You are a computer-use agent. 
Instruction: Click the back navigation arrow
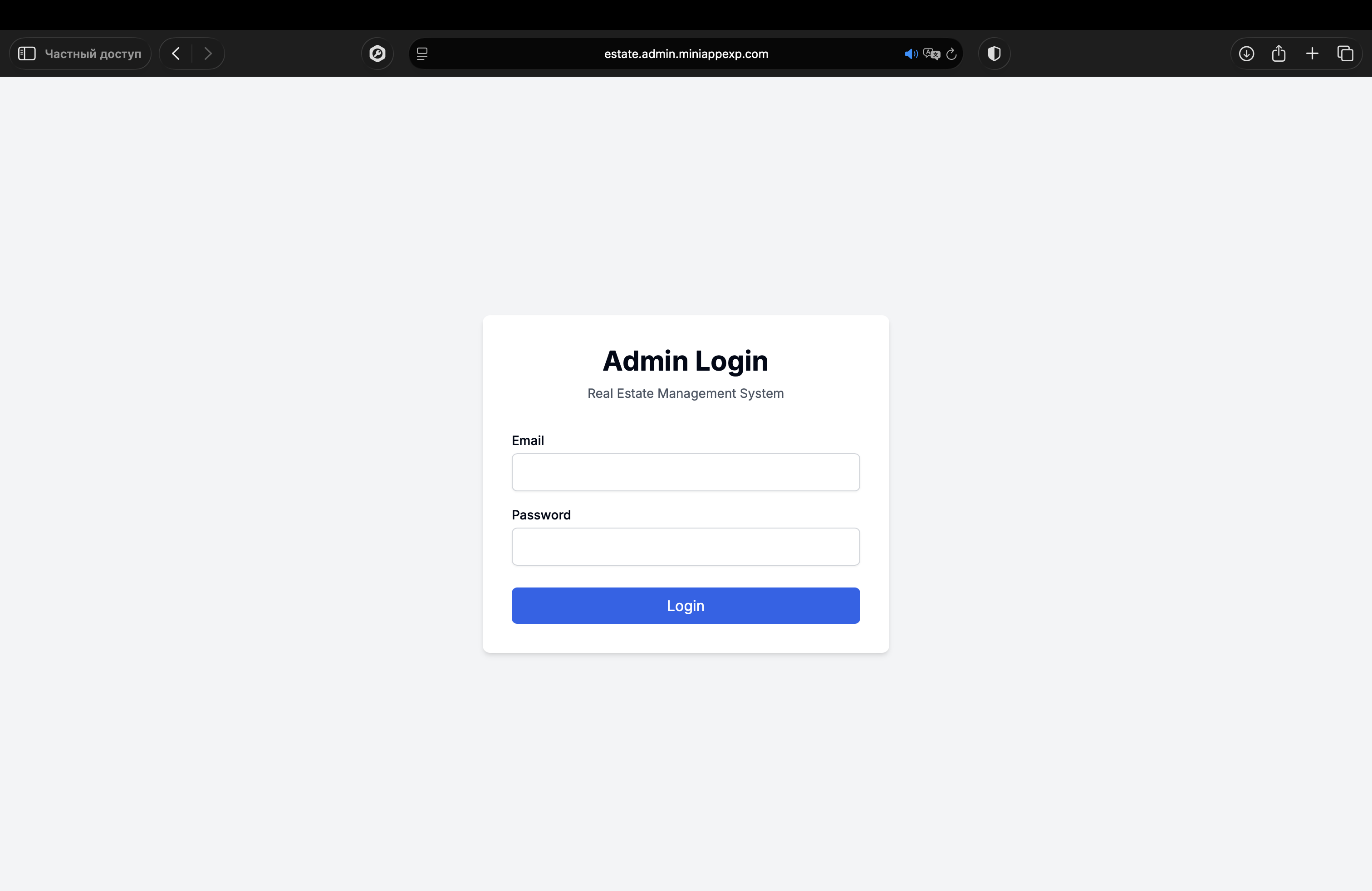(176, 54)
